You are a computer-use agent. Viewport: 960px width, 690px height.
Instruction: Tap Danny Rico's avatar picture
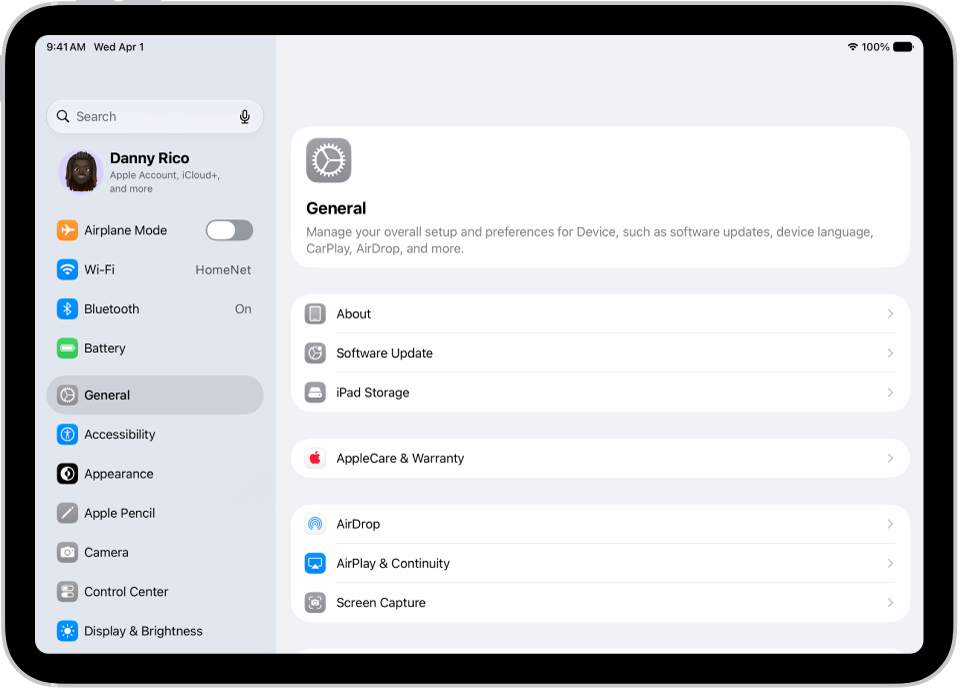[81, 172]
